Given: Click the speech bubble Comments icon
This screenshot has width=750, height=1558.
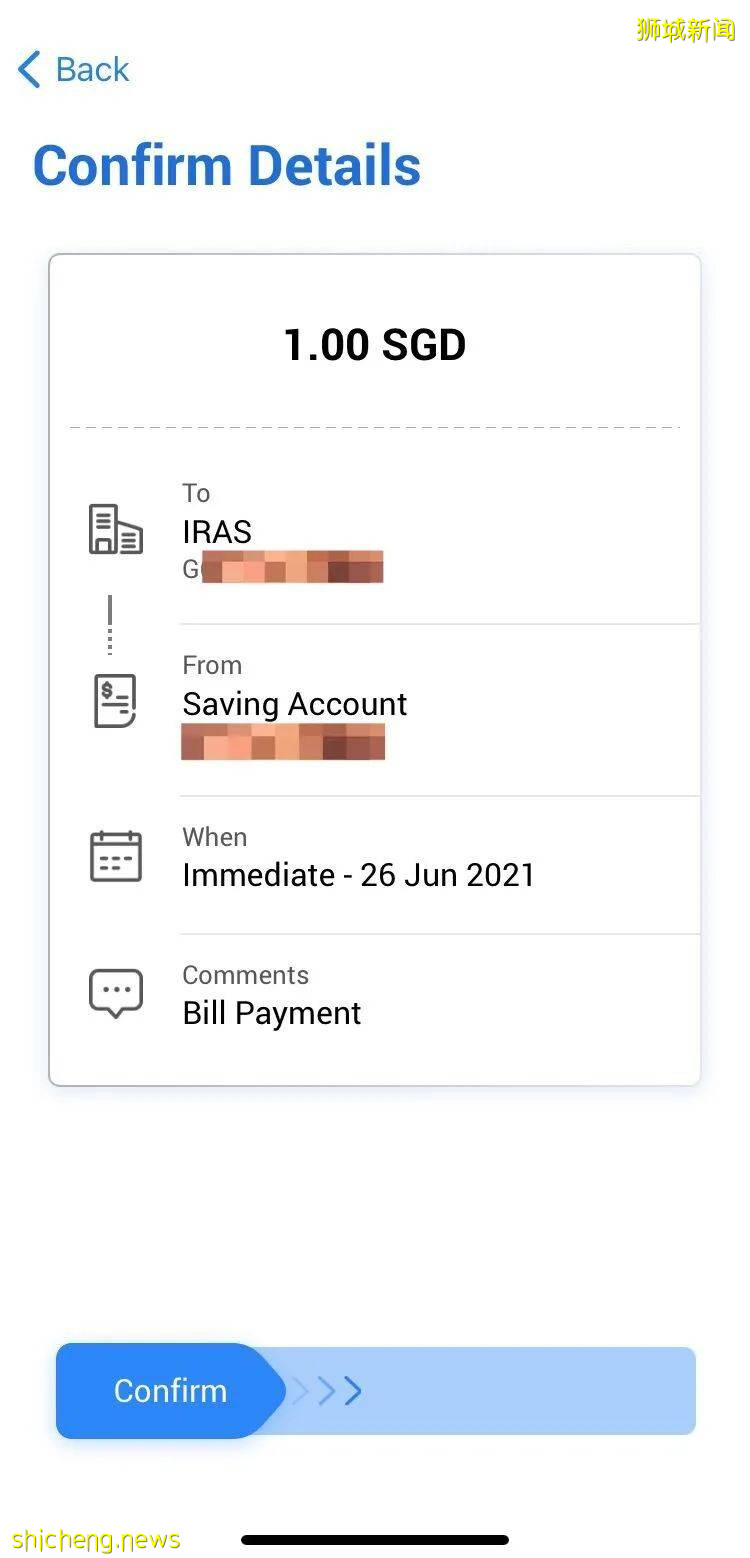Looking at the screenshot, I should tap(116, 993).
